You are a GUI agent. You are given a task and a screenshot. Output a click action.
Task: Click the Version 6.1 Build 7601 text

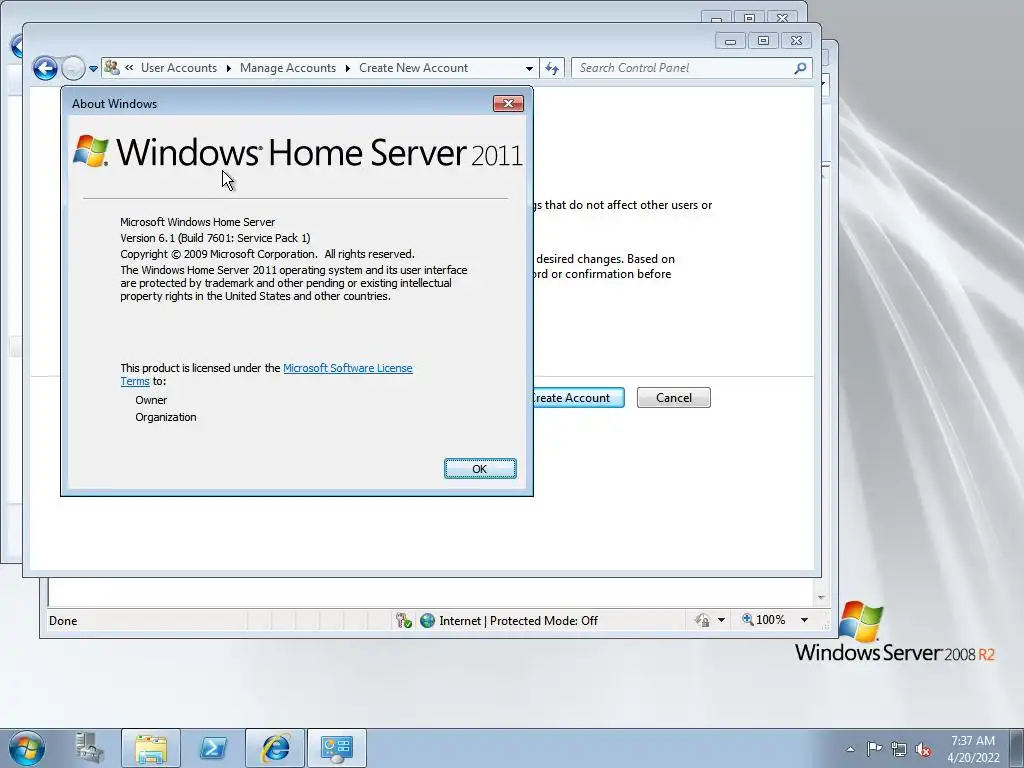216,238
